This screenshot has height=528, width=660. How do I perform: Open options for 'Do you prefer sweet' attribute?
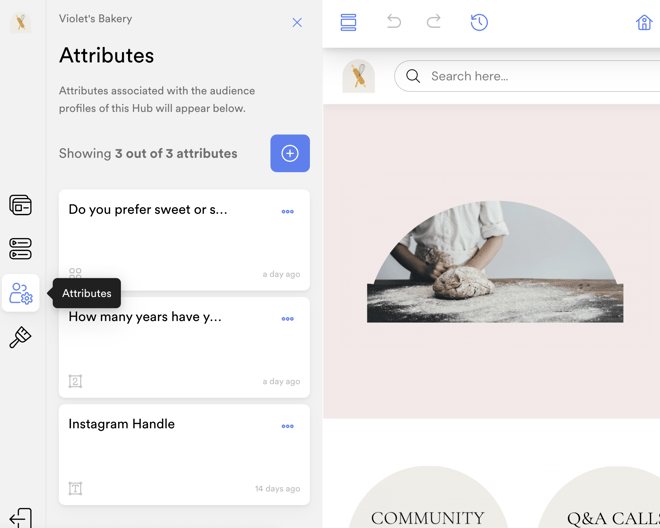[x=287, y=211]
